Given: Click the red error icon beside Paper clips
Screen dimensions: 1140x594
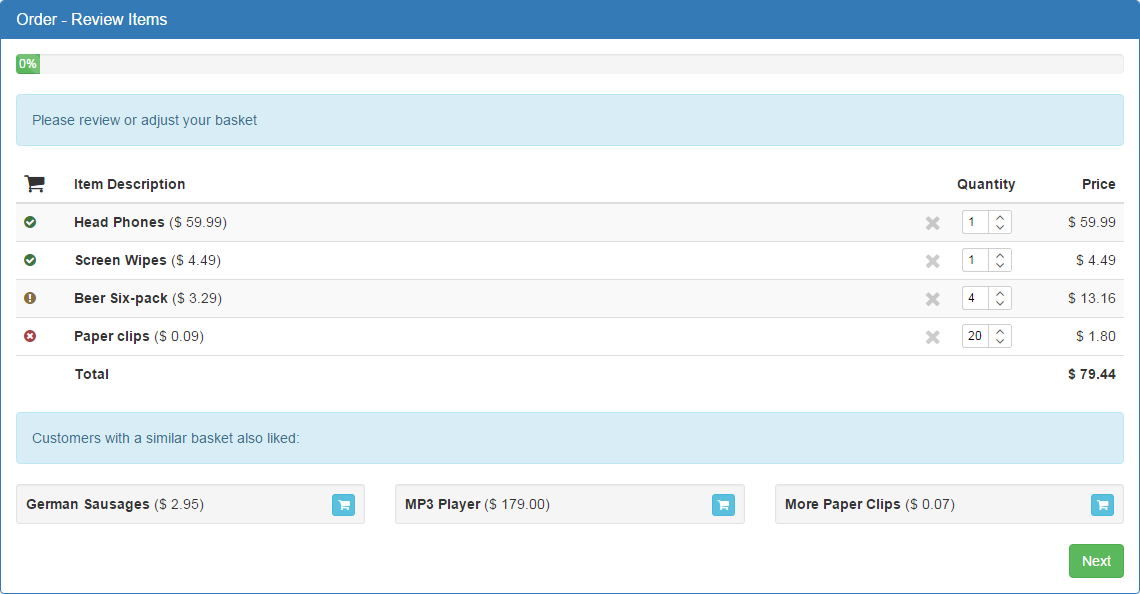Looking at the screenshot, I should pyautogui.click(x=30, y=336).
